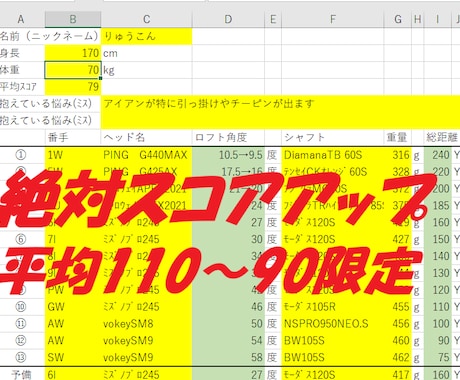Click the distance cell '90'

tap(437, 340)
